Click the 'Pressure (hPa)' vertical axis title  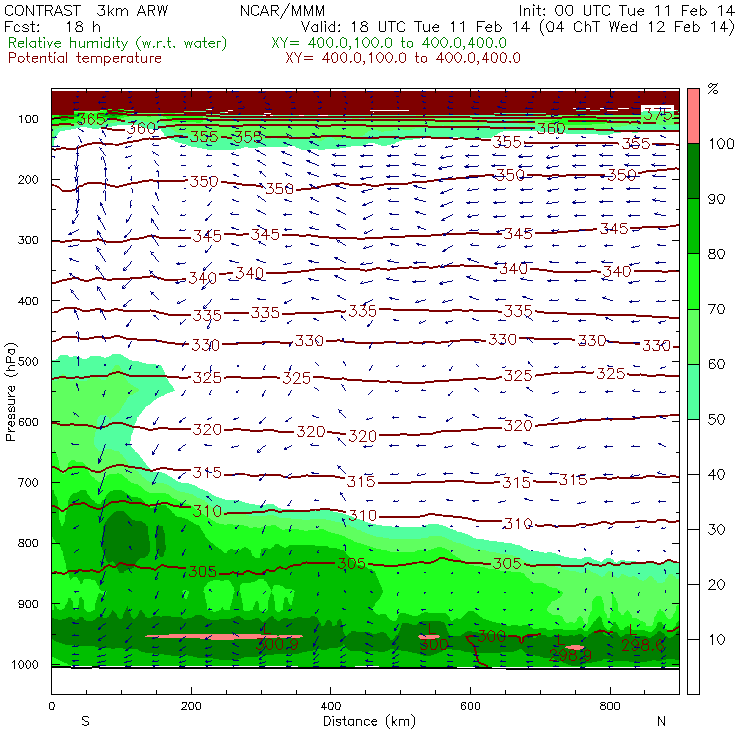pos(10,392)
